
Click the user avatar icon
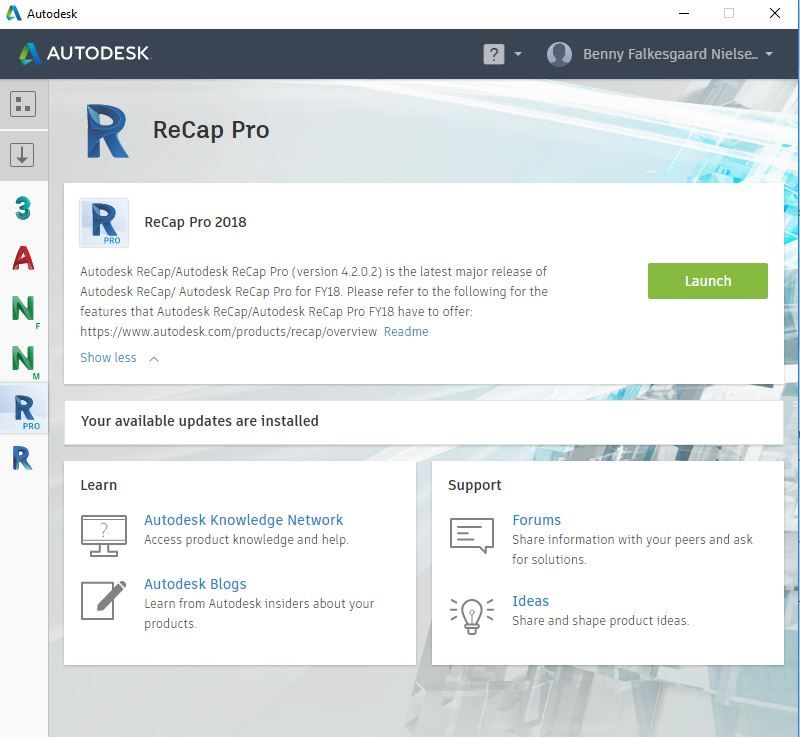pos(559,54)
